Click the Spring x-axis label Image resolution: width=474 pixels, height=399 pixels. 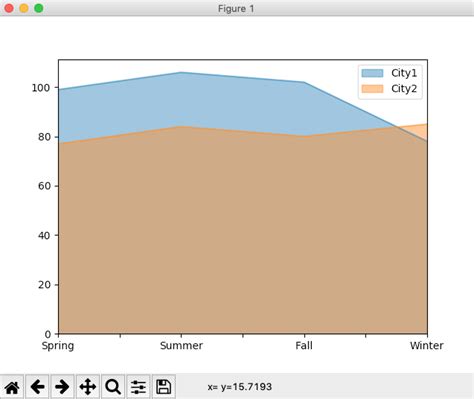(58, 346)
